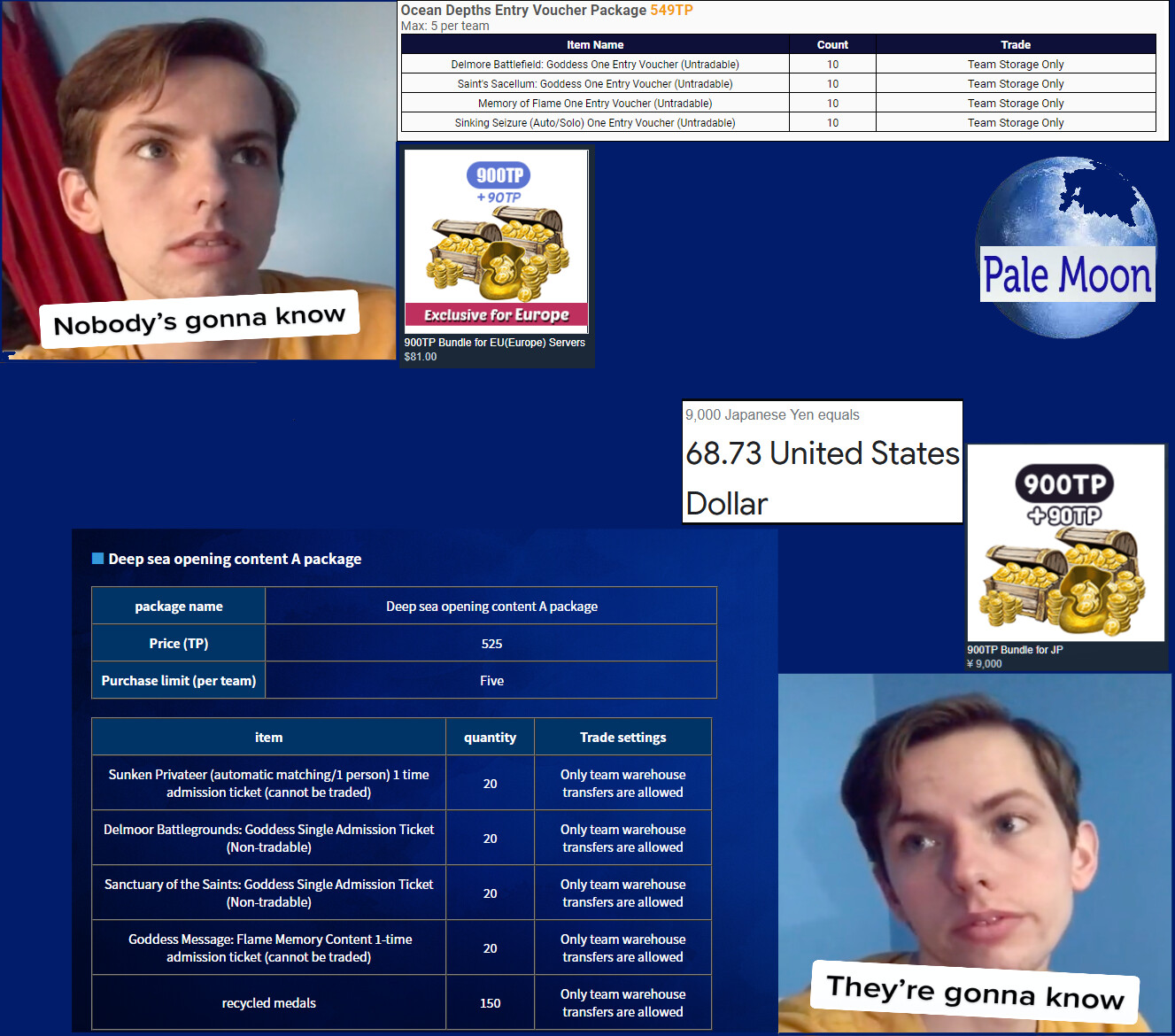Open the '900TP Bundle for EU(Europe) Servers' link
1175x1036 pixels.
click(494, 343)
